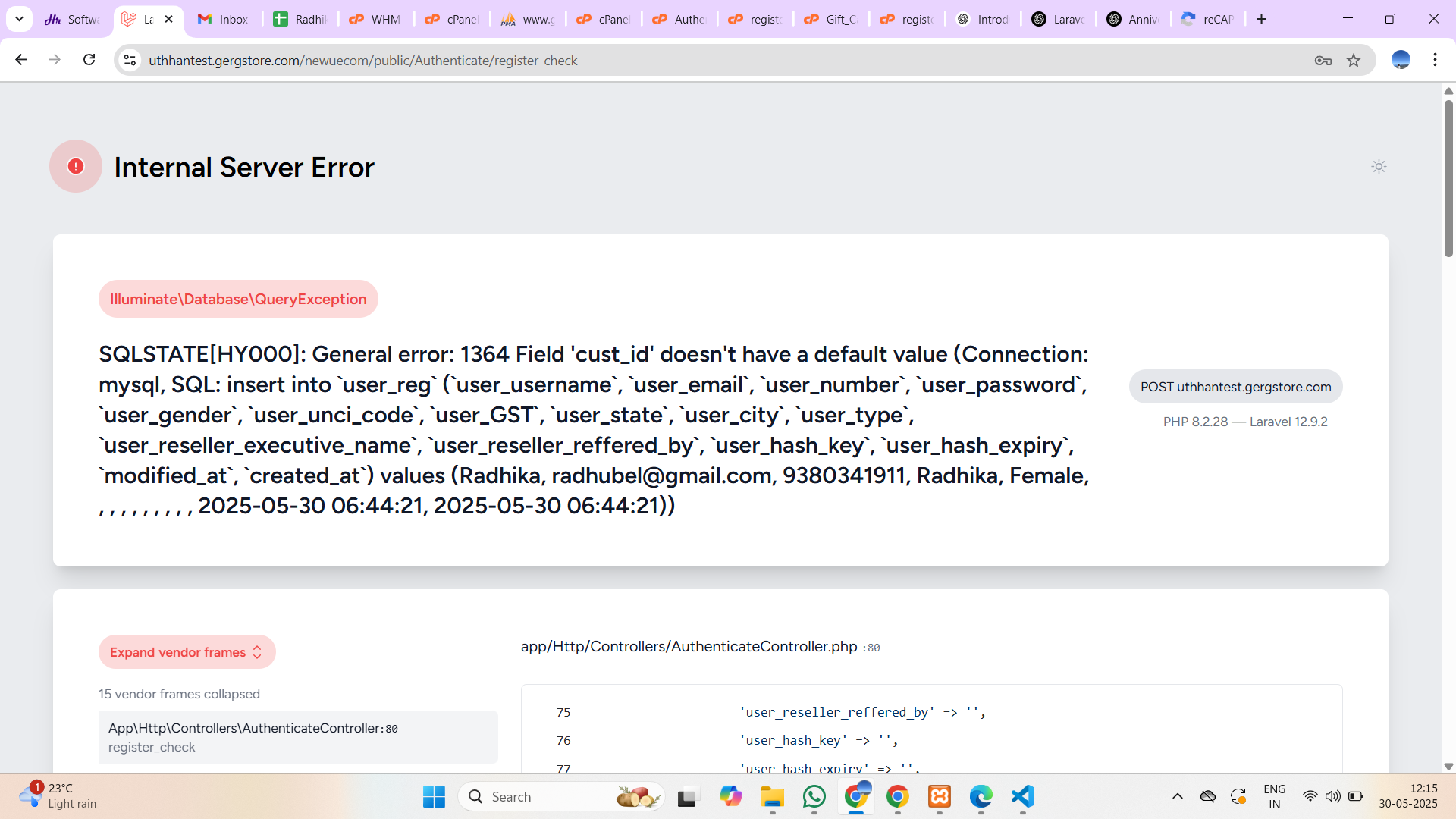This screenshot has height=819, width=1456.
Task: Toggle the light/dark theme sun icon
Action: point(1379,167)
